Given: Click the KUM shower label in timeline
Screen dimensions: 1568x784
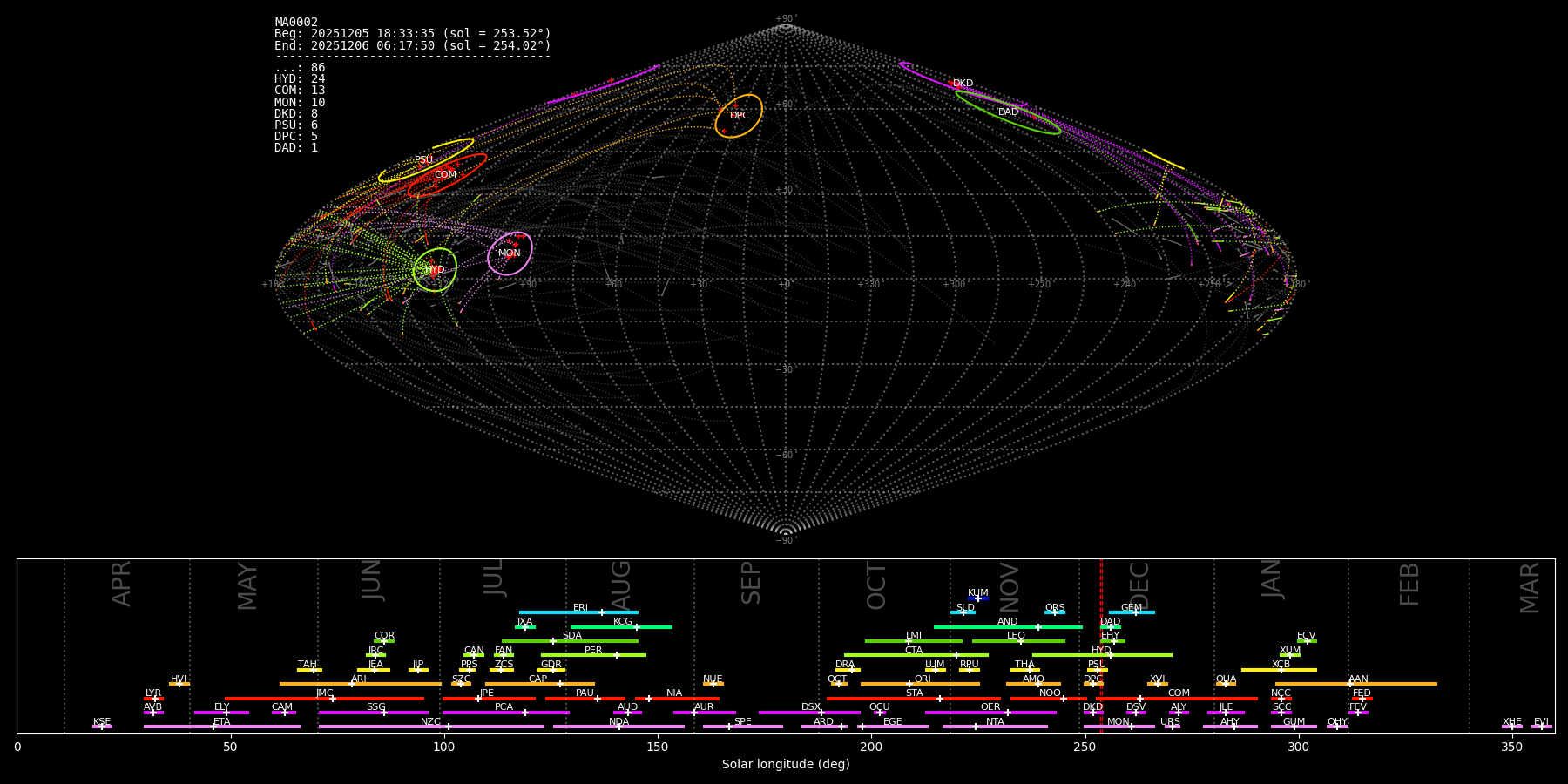Looking at the screenshot, I should [x=978, y=593].
